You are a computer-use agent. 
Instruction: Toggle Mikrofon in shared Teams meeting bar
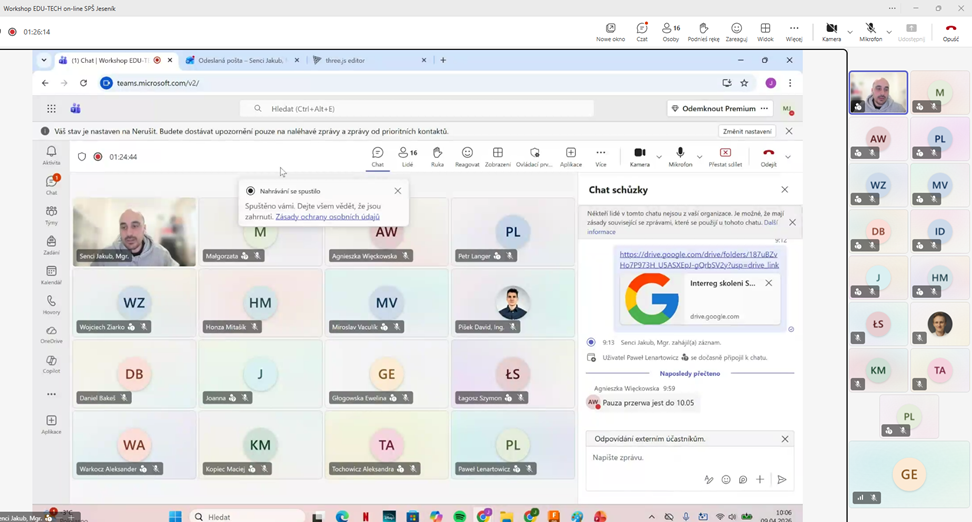(x=680, y=156)
